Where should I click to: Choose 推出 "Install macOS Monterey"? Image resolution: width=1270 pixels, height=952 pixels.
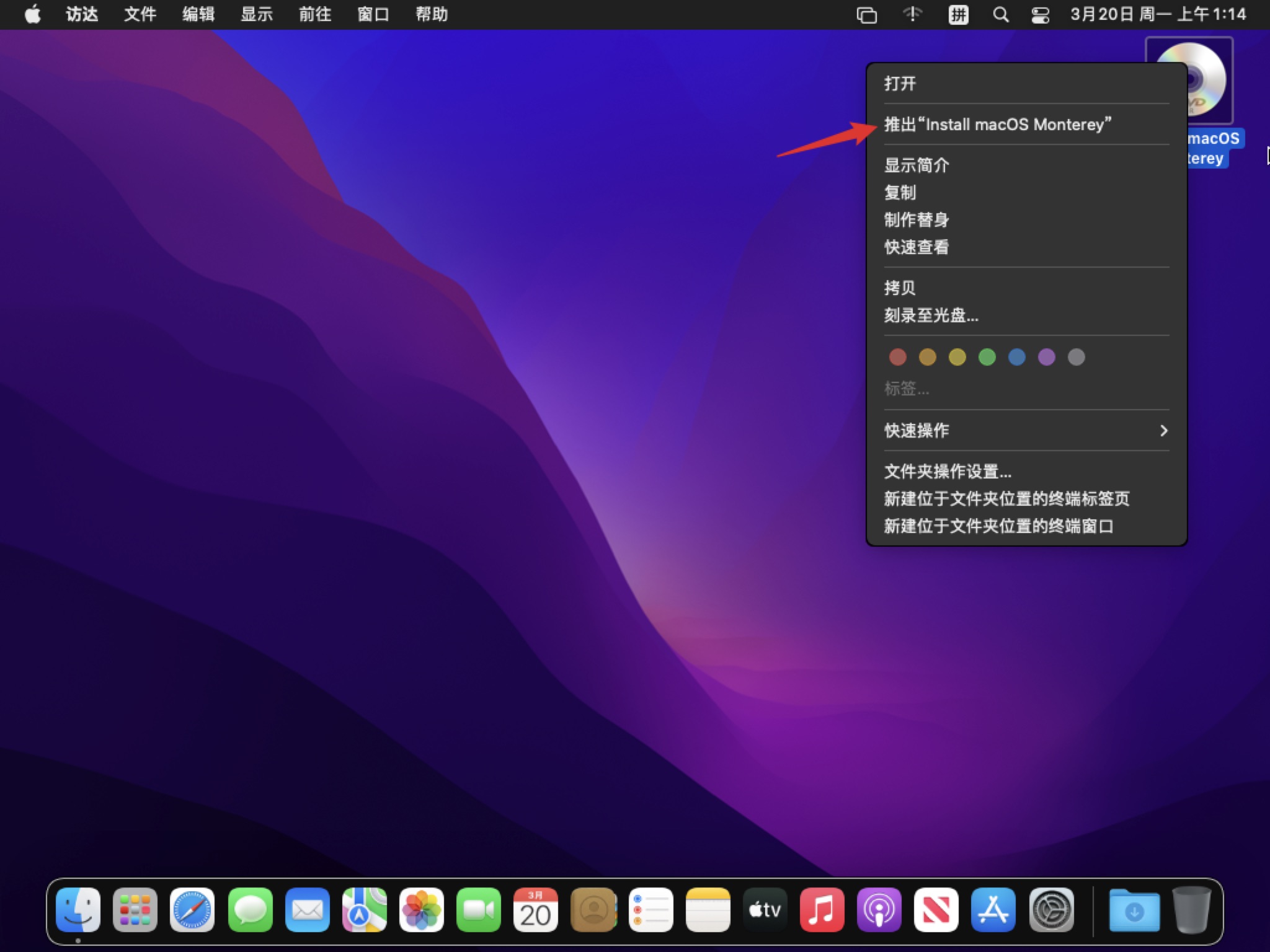tap(997, 125)
